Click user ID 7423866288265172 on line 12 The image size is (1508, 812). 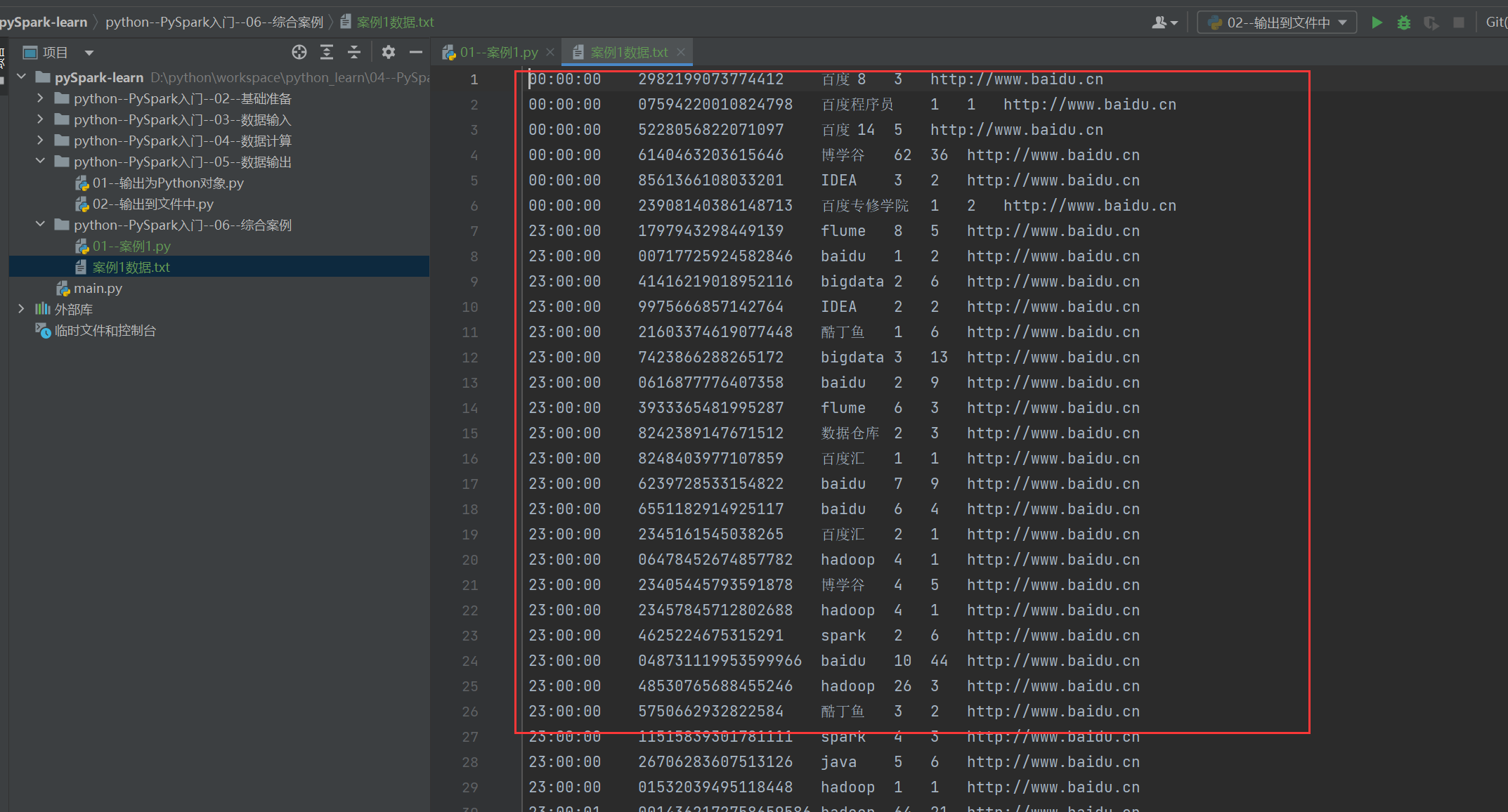coord(710,358)
